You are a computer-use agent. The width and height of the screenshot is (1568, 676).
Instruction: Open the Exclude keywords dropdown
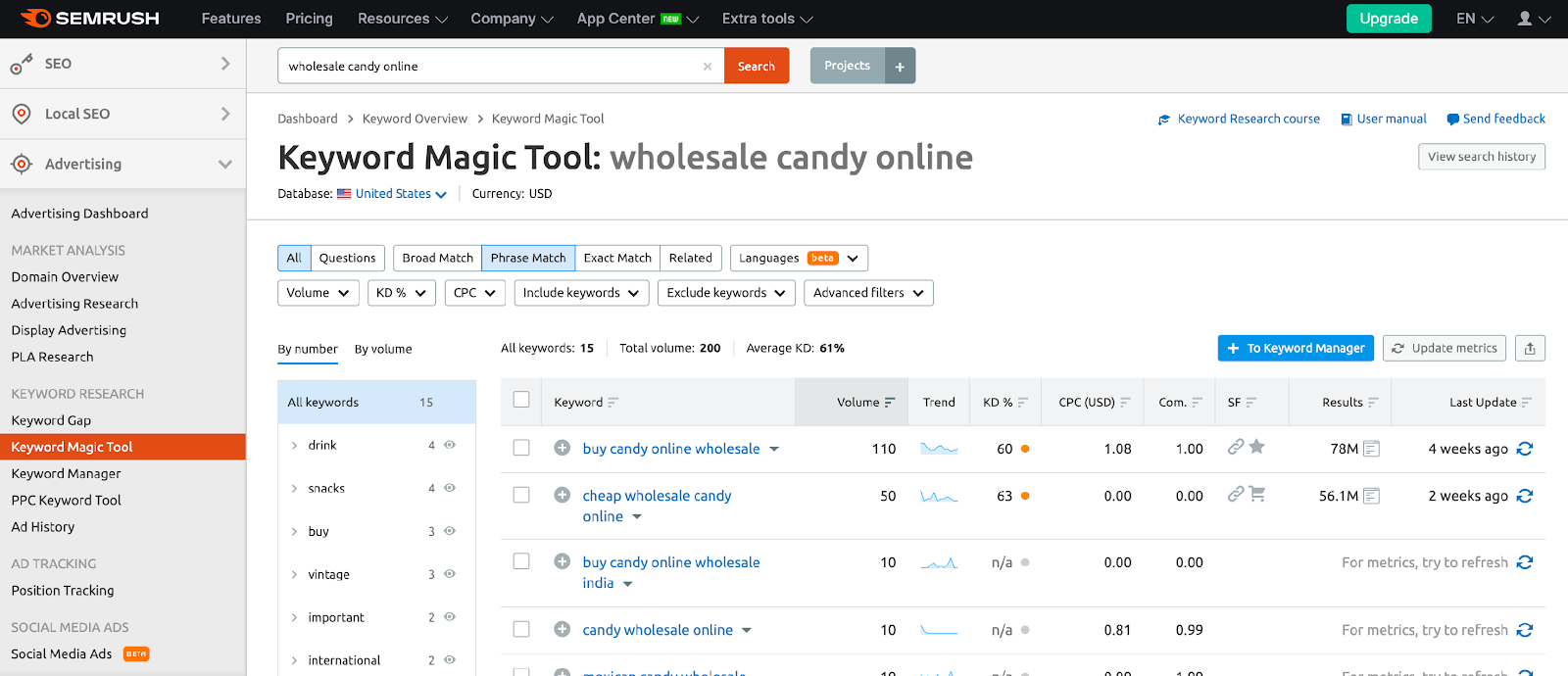726,293
